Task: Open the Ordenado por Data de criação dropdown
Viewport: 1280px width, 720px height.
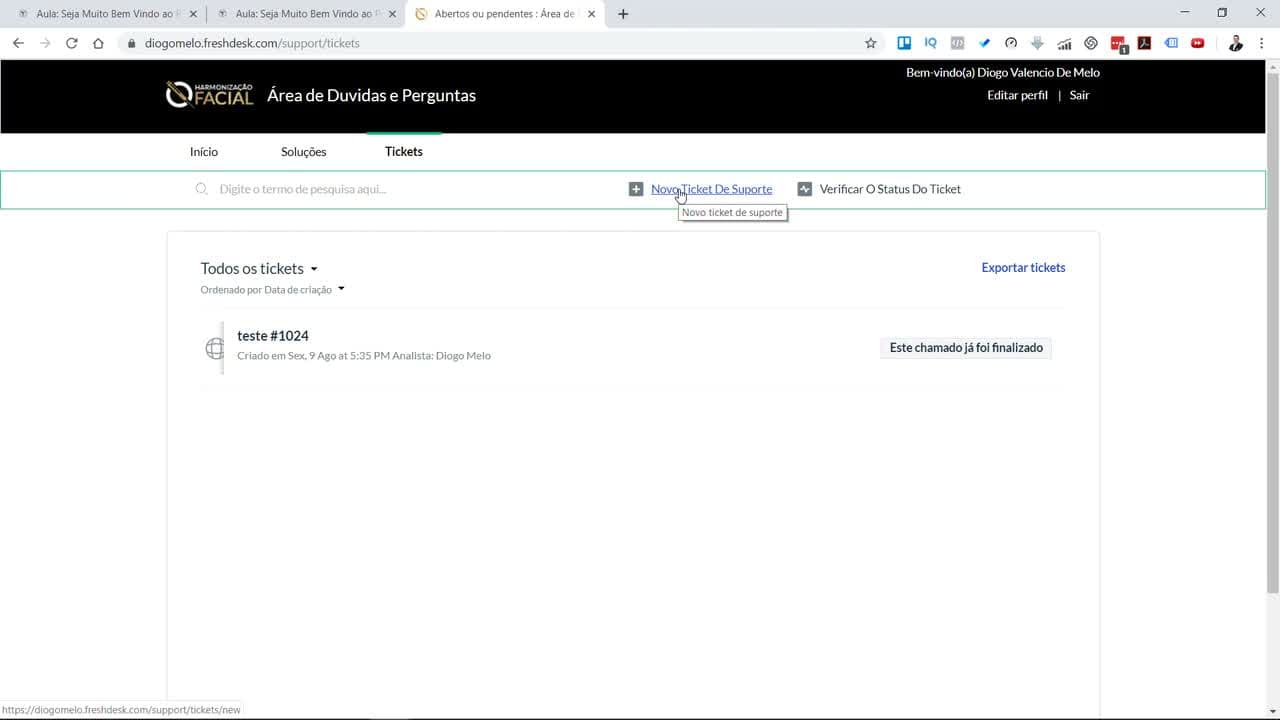Action: point(273,289)
